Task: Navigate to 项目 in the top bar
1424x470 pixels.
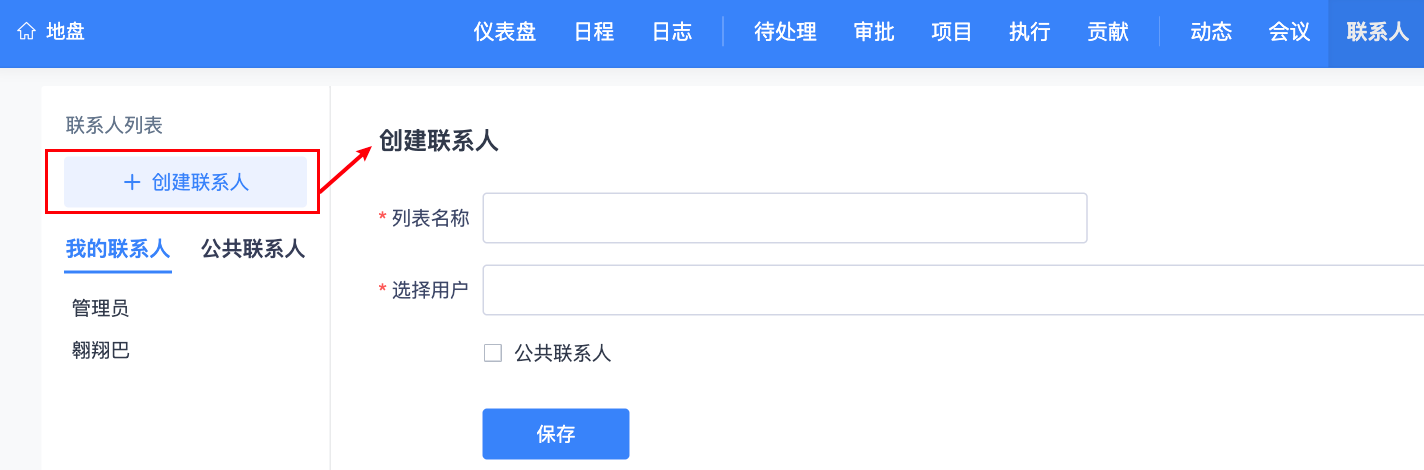Action: pos(952,32)
